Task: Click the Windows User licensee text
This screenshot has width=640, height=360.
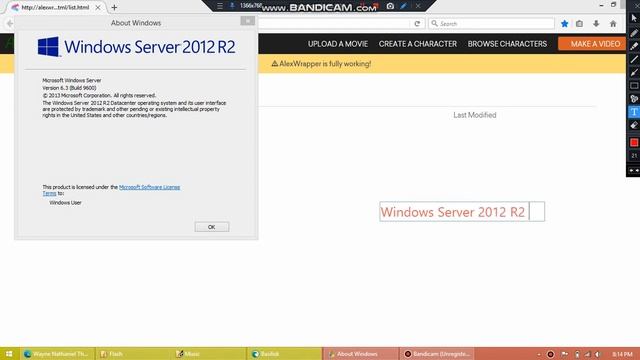Action: 65,202
